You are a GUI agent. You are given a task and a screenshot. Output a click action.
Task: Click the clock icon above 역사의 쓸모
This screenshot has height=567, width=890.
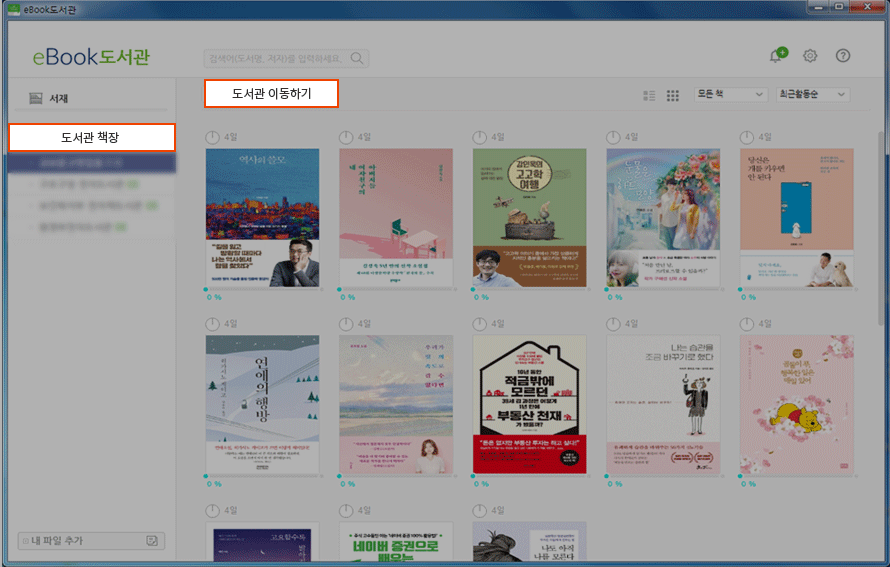pos(213,137)
